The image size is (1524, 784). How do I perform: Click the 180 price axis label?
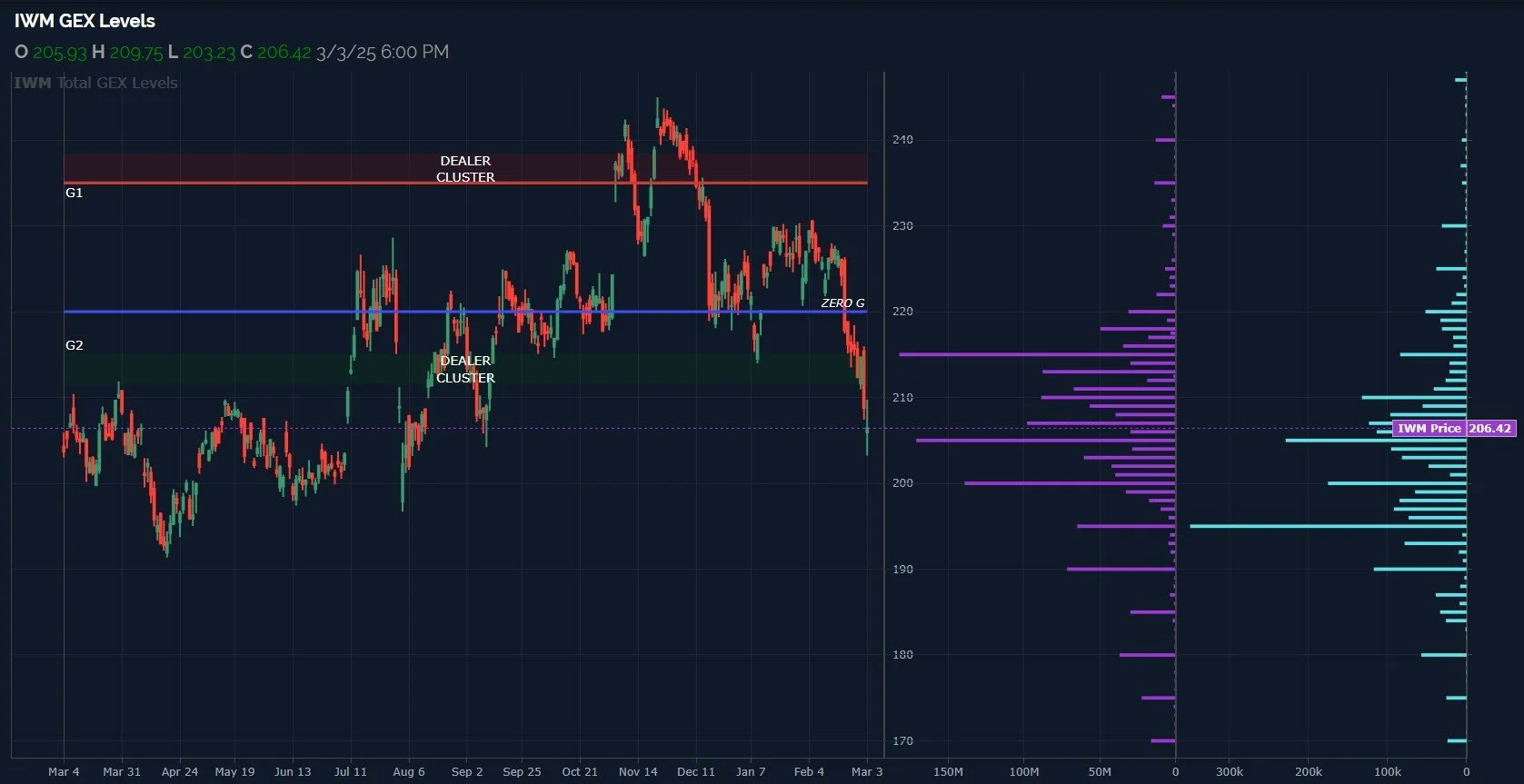coord(902,655)
